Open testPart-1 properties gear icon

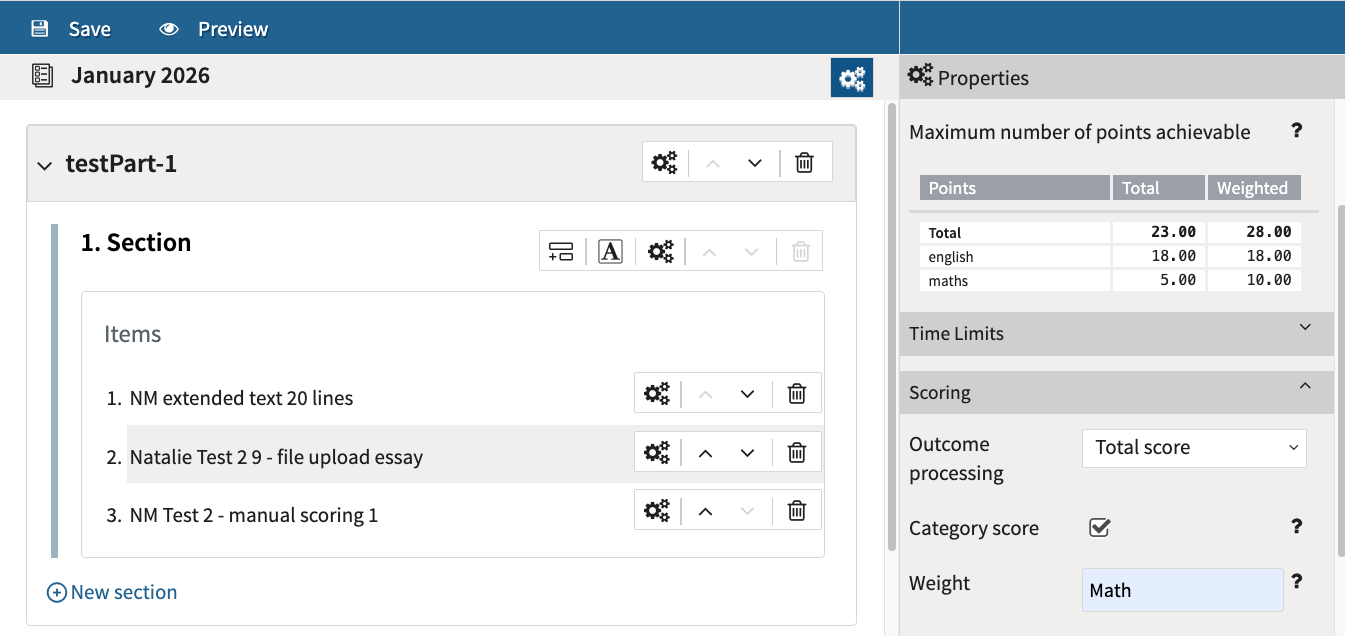coord(664,163)
